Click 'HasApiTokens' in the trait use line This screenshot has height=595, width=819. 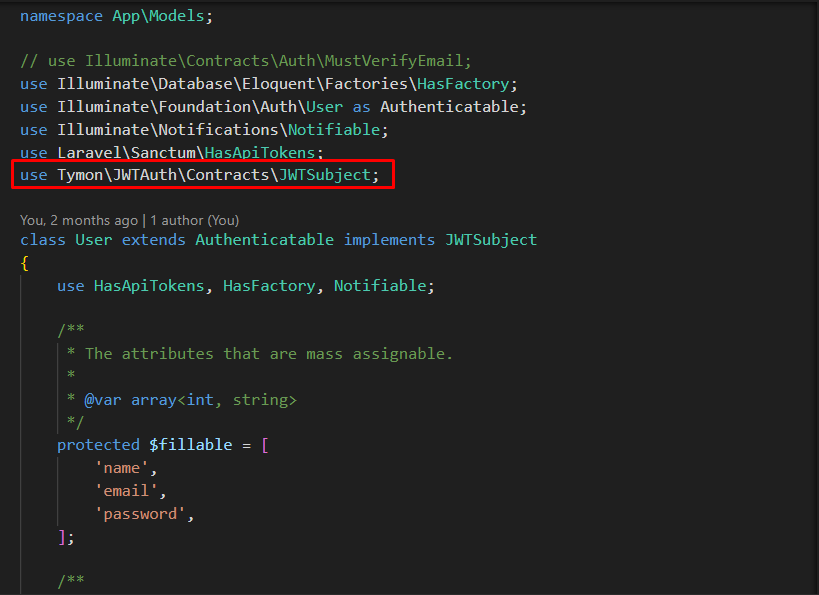(149, 286)
